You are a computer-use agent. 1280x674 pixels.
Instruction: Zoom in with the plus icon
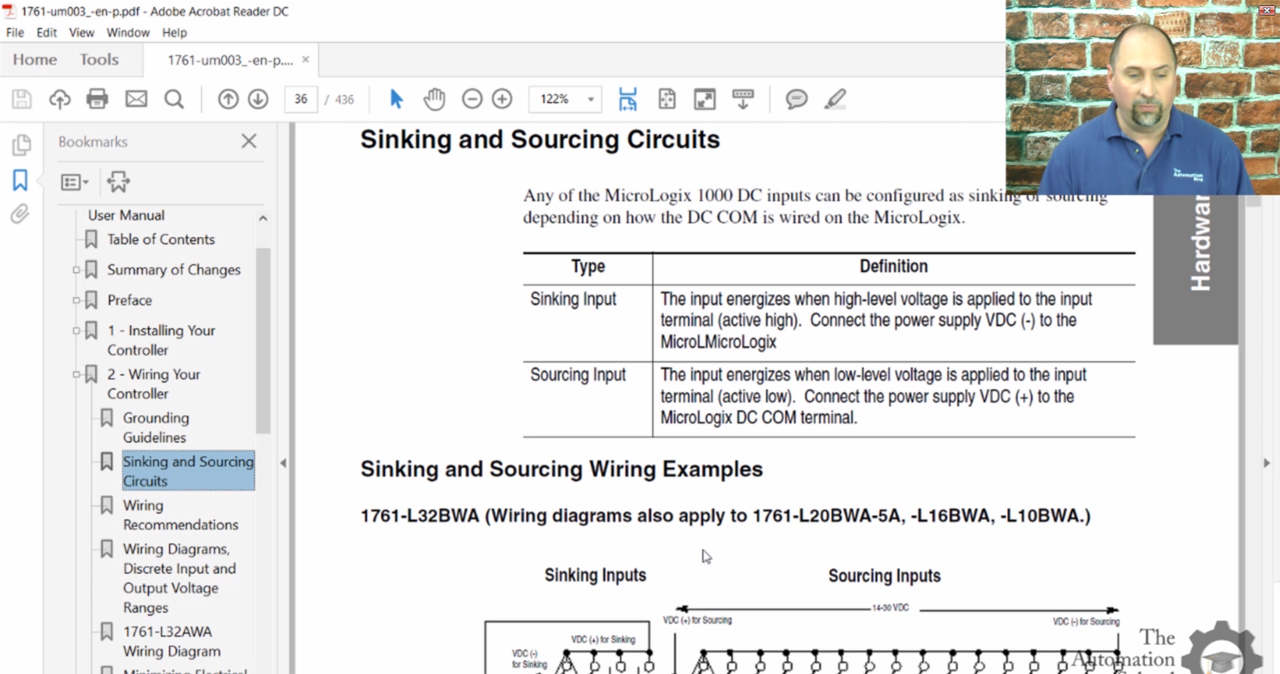click(x=502, y=99)
